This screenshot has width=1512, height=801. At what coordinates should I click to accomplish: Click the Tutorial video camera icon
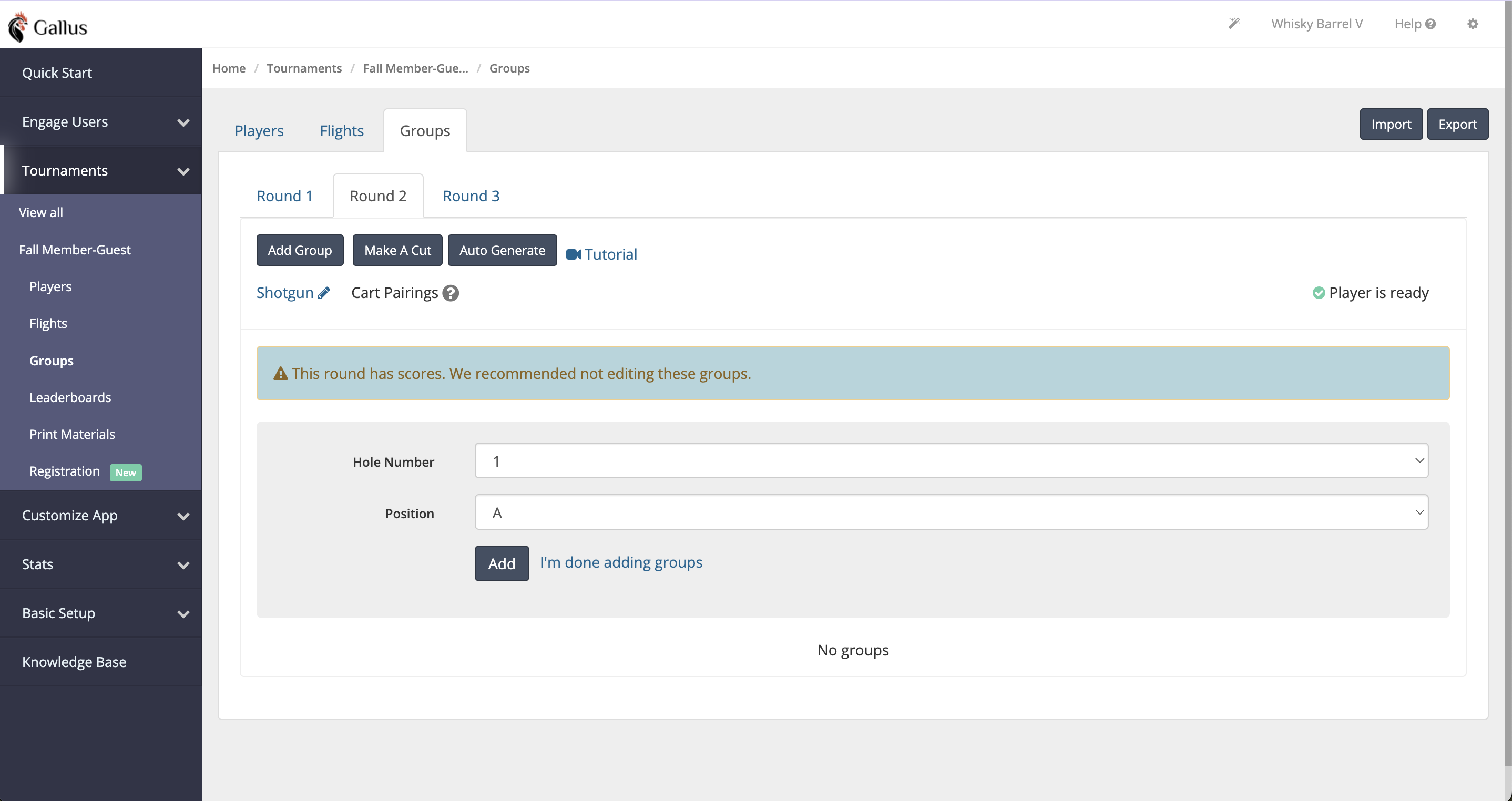click(574, 254)
